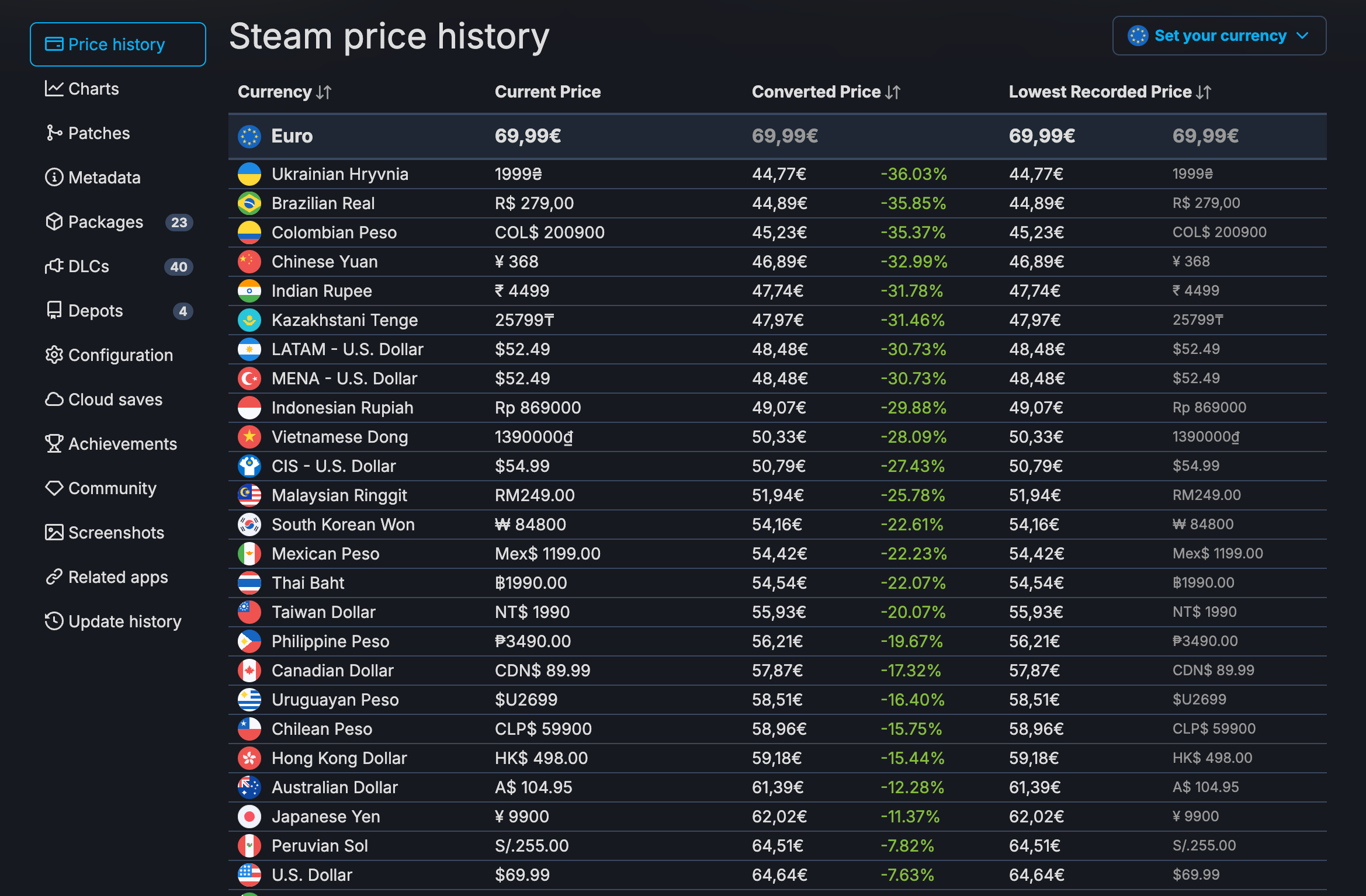Click the Patches branch icon

pos(54,133)
